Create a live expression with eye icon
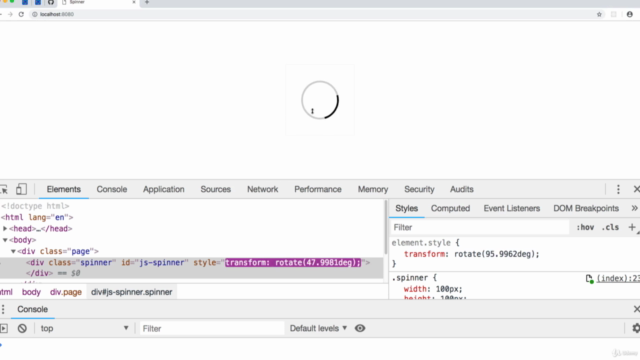The width and height of the screenshot is (640, 360). pyautogui.click(x=360, y=329)
